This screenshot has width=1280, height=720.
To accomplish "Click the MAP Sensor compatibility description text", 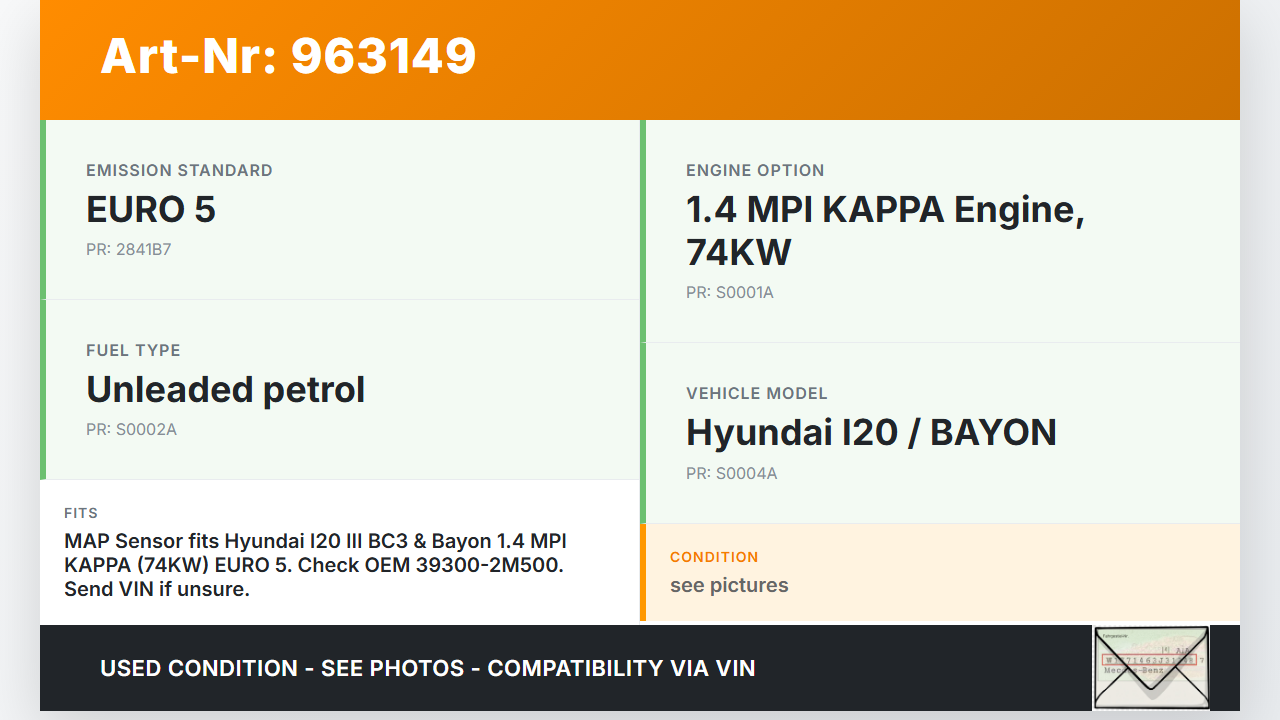I will point(315,565).
